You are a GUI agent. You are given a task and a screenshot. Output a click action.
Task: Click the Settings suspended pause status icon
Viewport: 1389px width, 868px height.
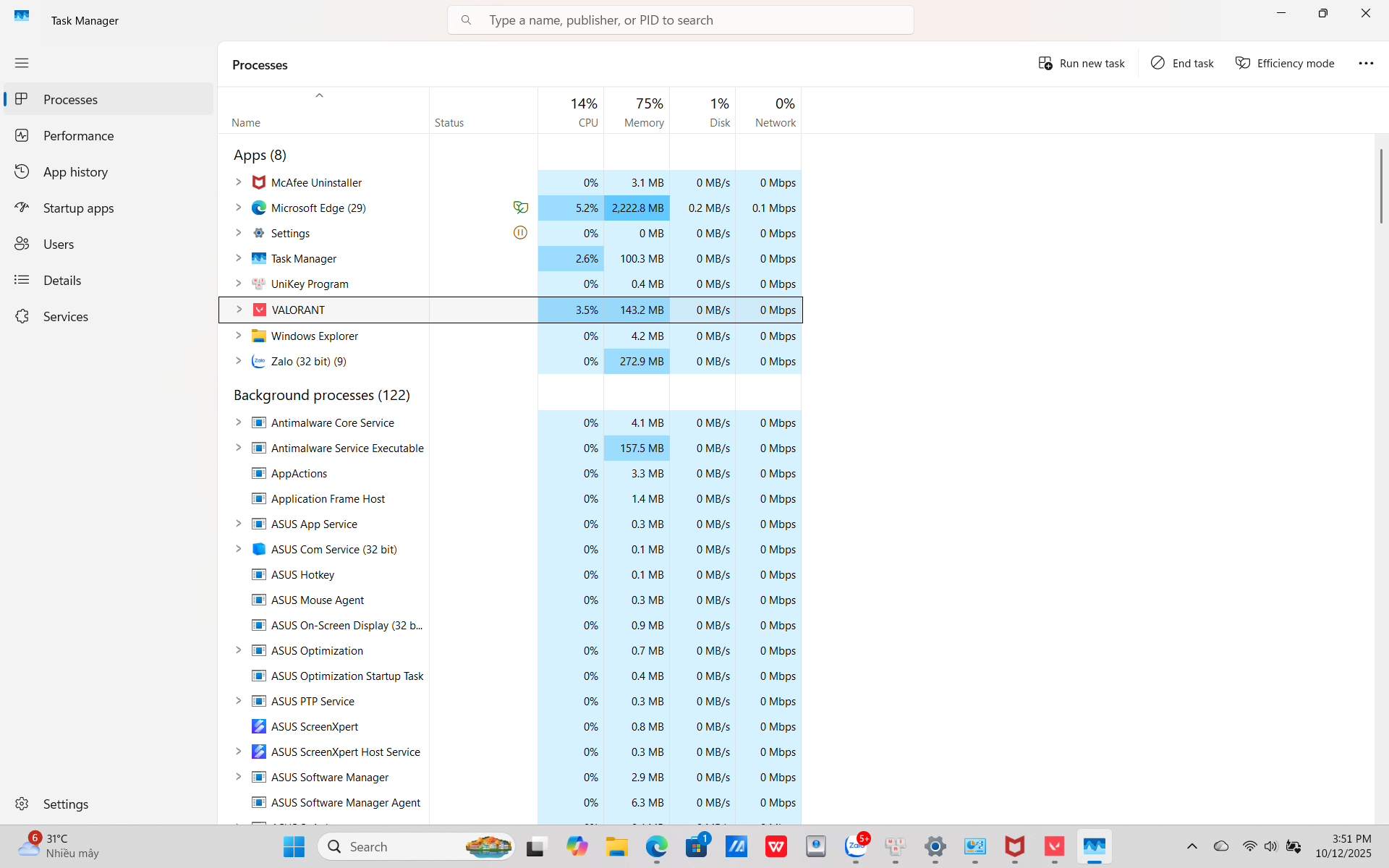pyautogui.click(x=520, y=233)
